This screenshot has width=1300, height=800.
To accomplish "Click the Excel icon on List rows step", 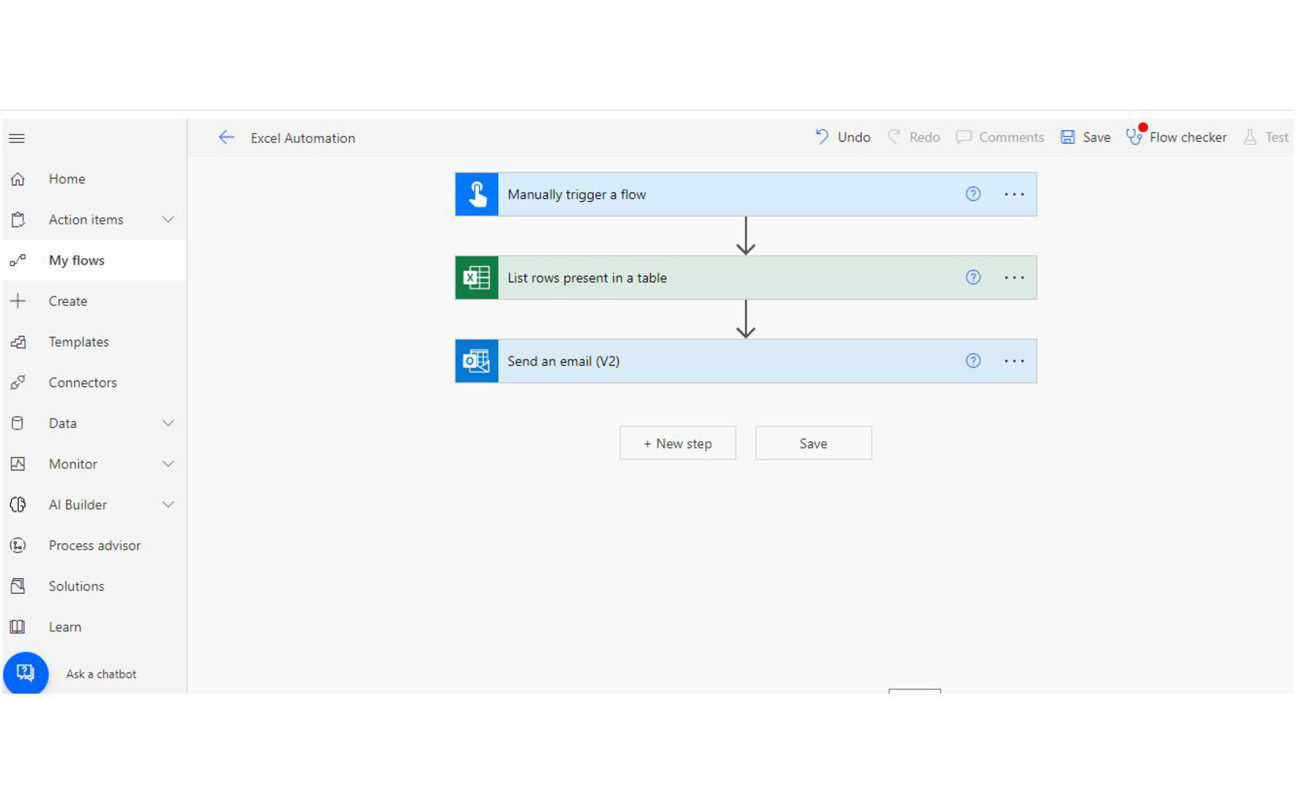I will tap(477, 278).
